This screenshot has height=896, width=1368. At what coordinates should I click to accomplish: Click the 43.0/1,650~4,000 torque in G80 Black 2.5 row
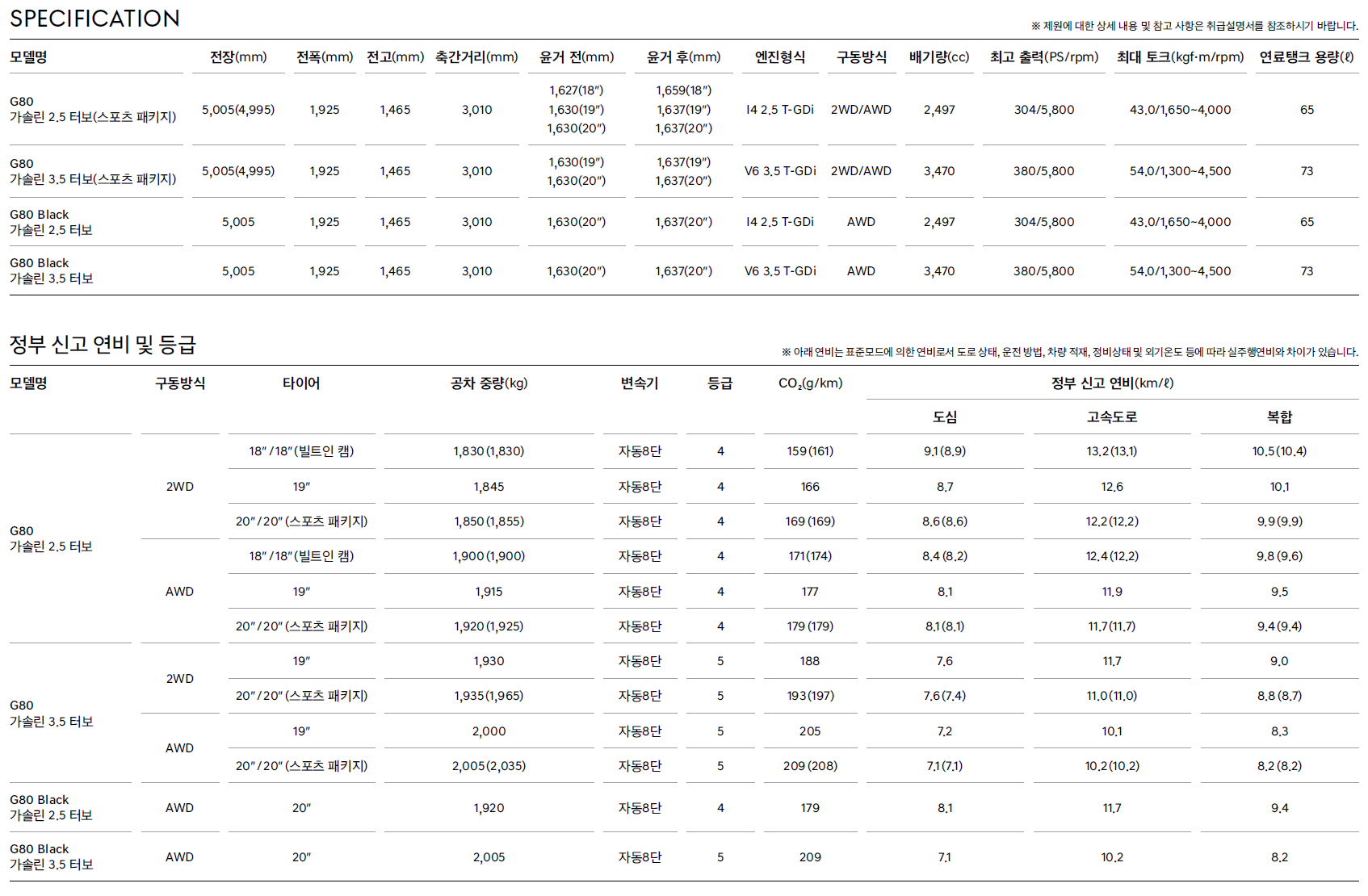(1180, 222)
